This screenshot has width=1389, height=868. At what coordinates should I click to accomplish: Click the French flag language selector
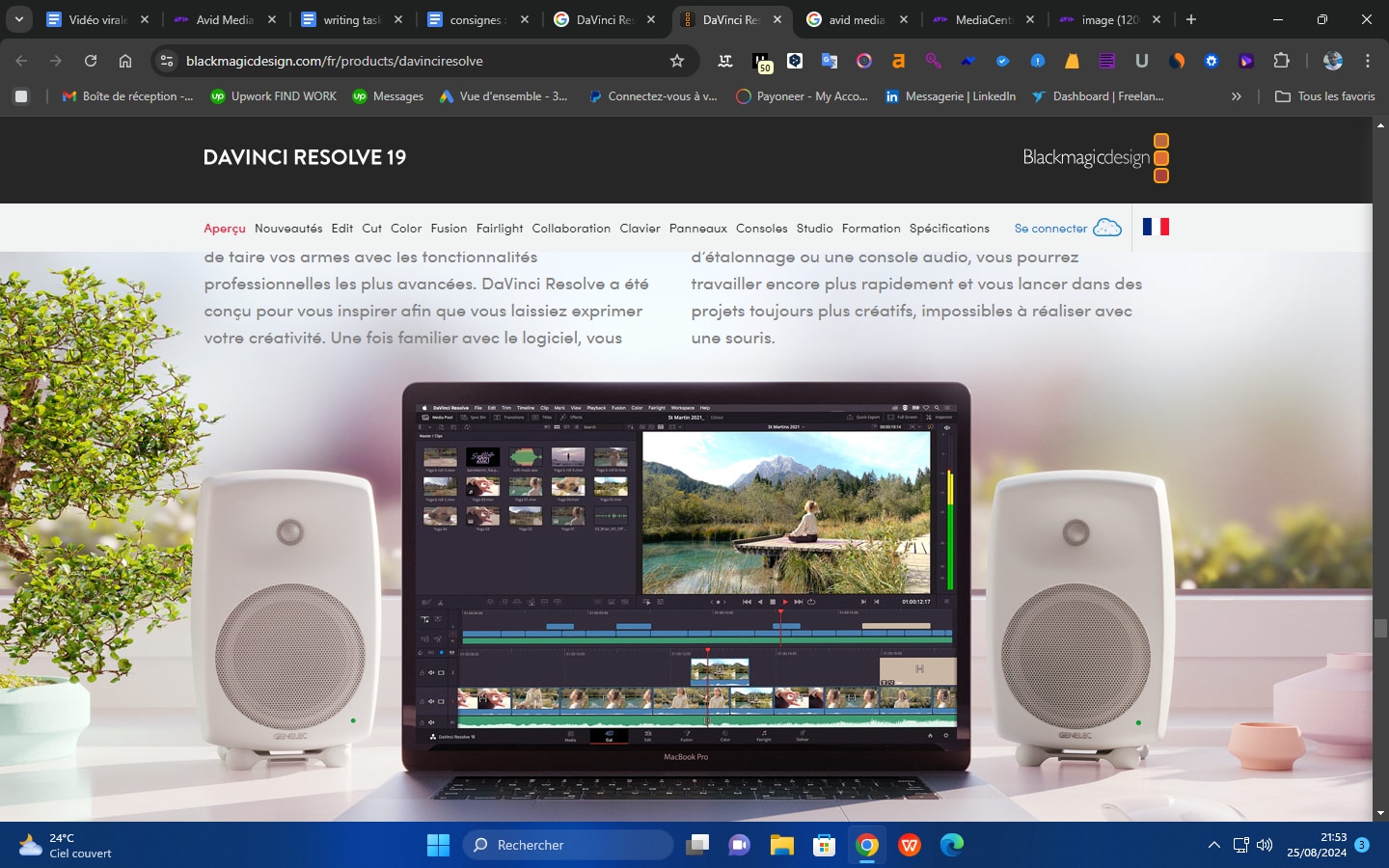[1156, 227]
